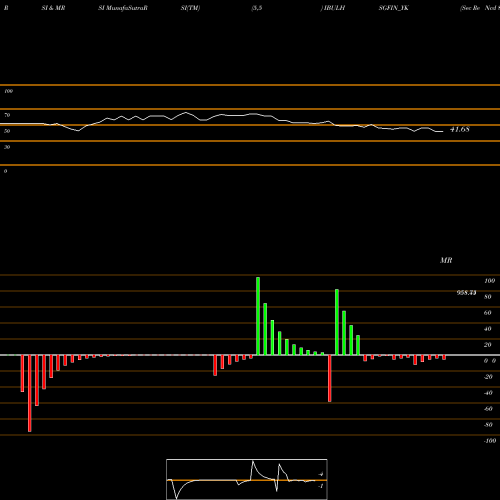Screen dimensions: 500x500
Task: Click the IBULH header text
Action: tap(334, 8)
